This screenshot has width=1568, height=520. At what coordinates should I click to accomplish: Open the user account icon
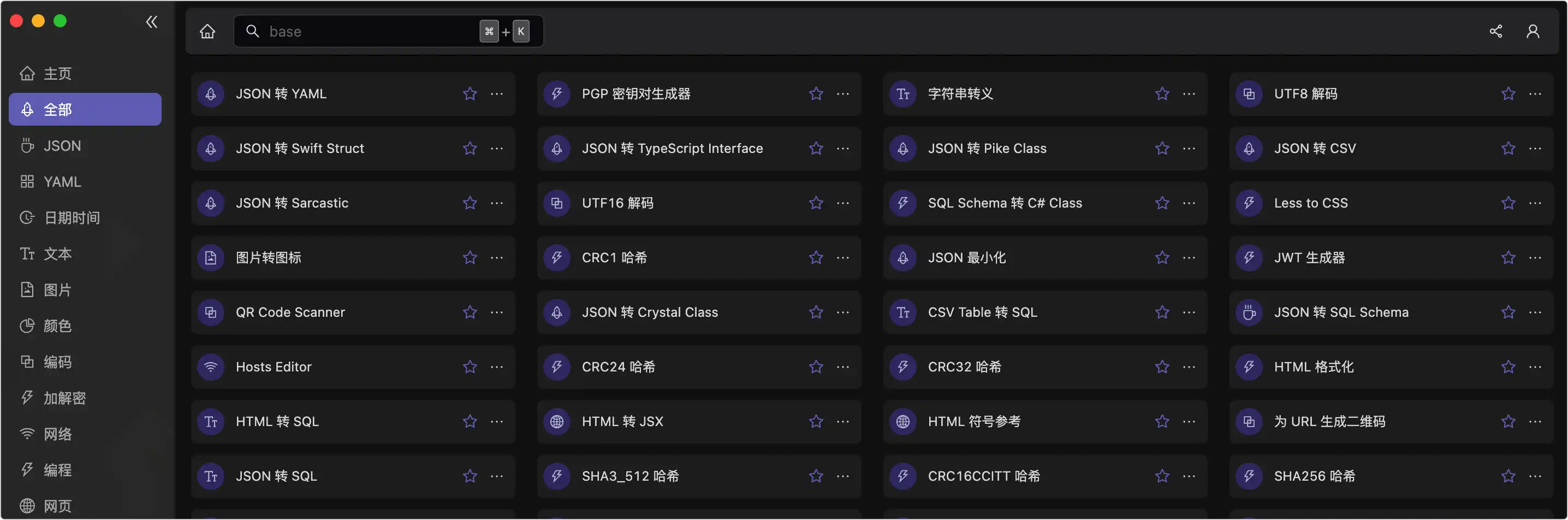click(1533, 31)
